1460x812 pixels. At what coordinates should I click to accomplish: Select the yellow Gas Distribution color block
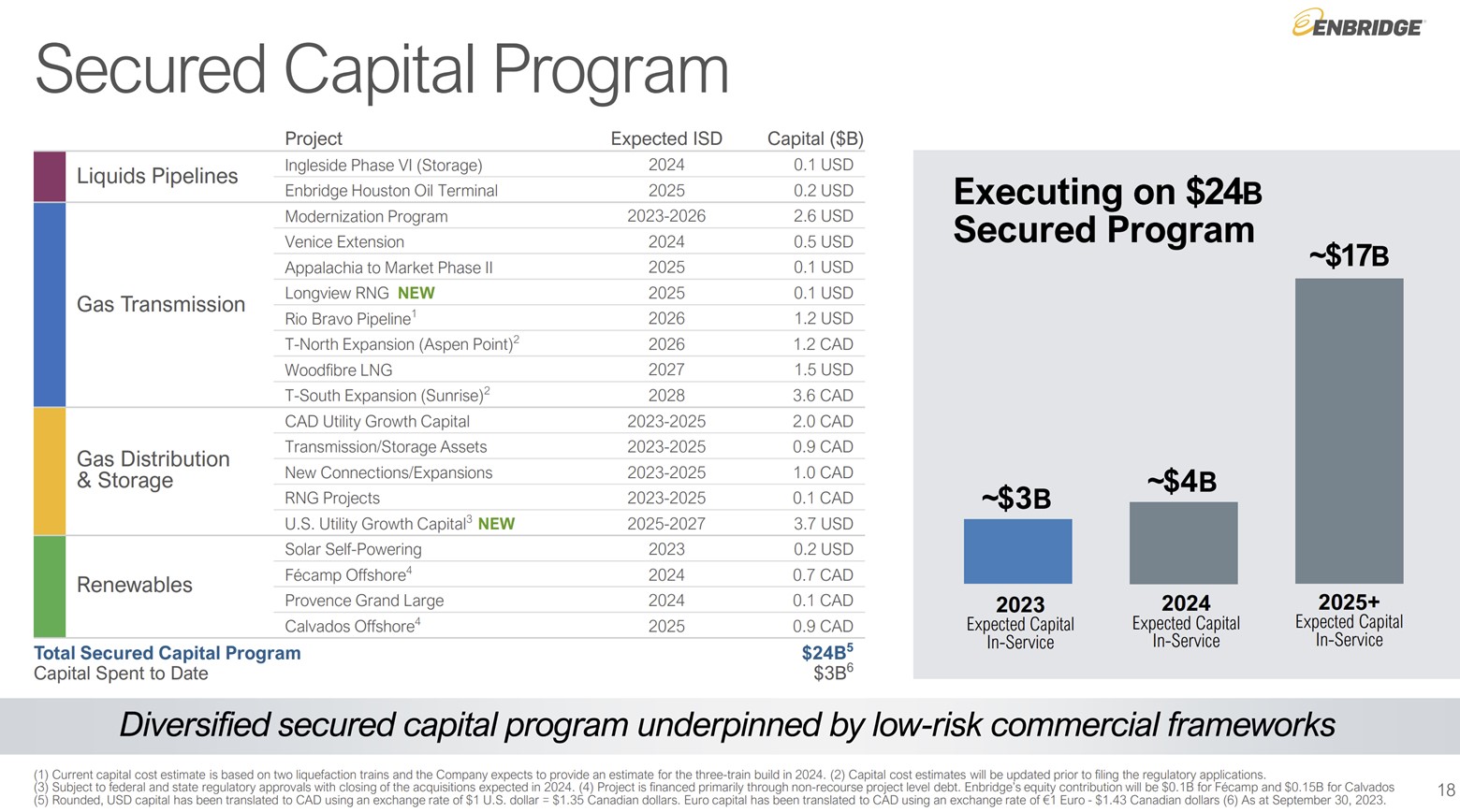pos(50,471)
